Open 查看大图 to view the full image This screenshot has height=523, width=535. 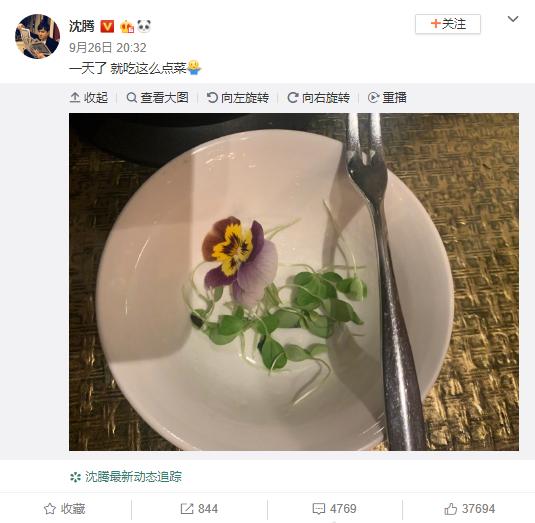coord(157,98)
